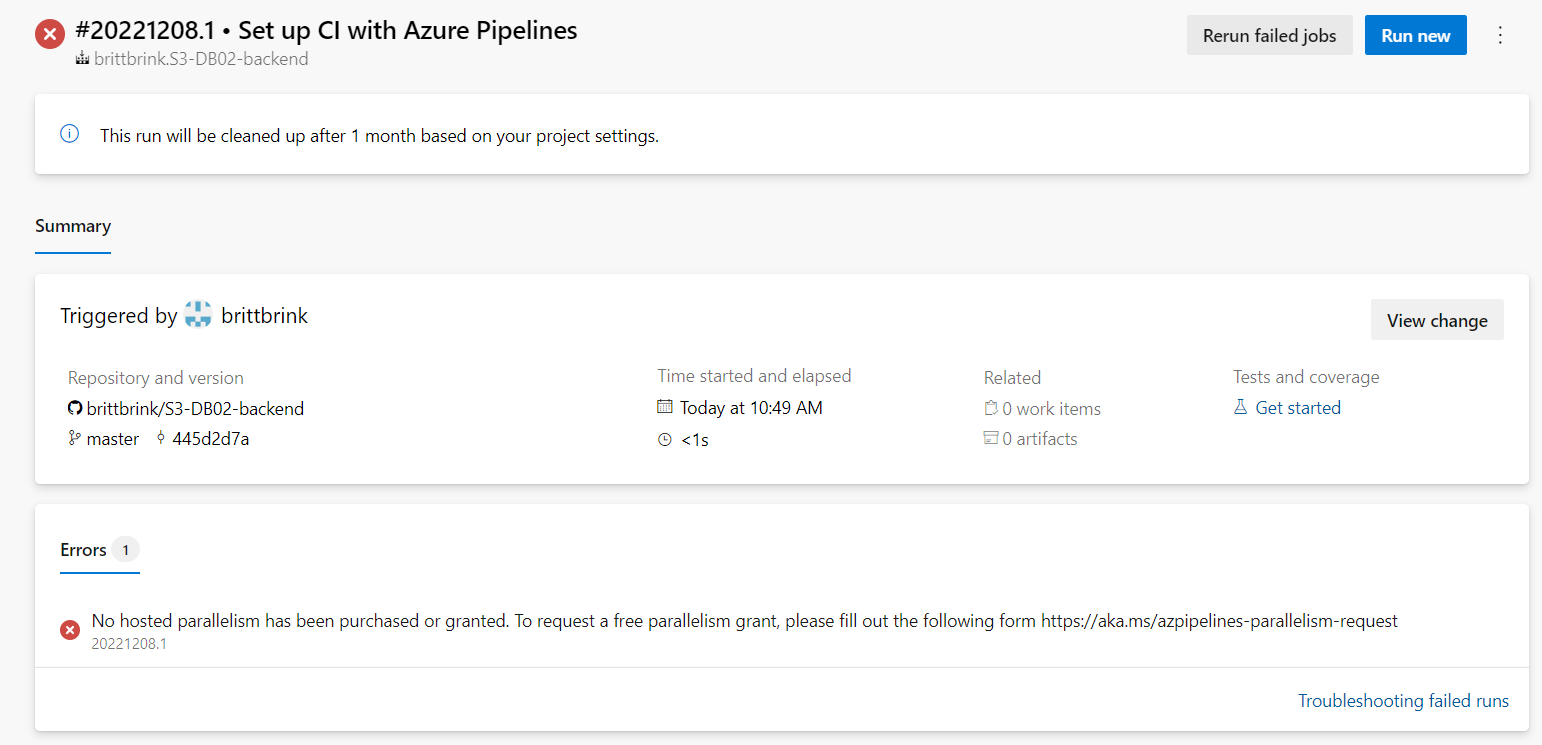Click the 0 work items link
Image resolution: width=1542 pixels, height=745 pixels.
[1051, 408]
